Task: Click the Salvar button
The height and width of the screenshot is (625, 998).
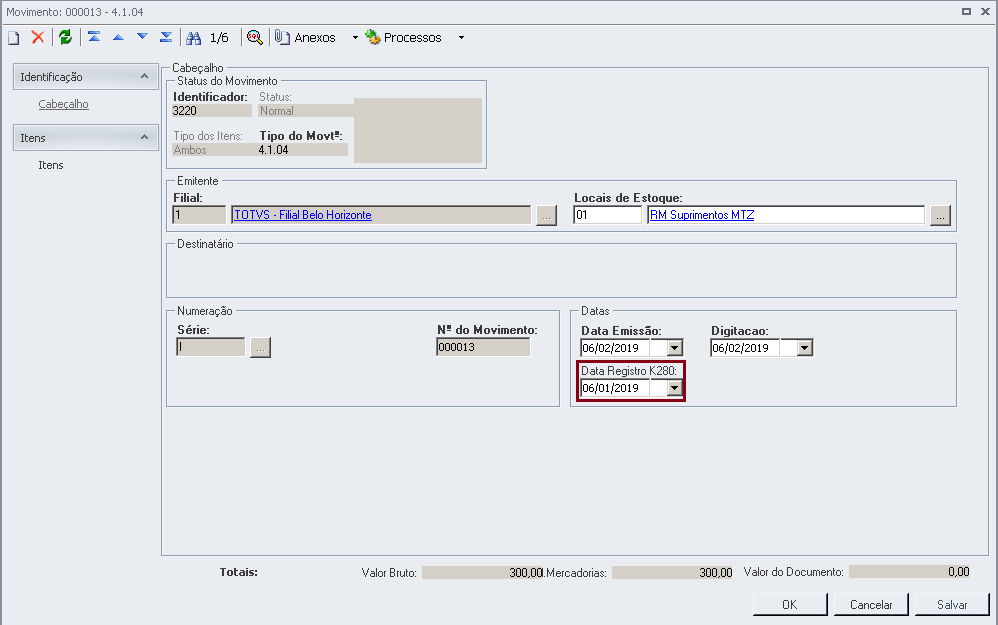Action: coord(952,605)
